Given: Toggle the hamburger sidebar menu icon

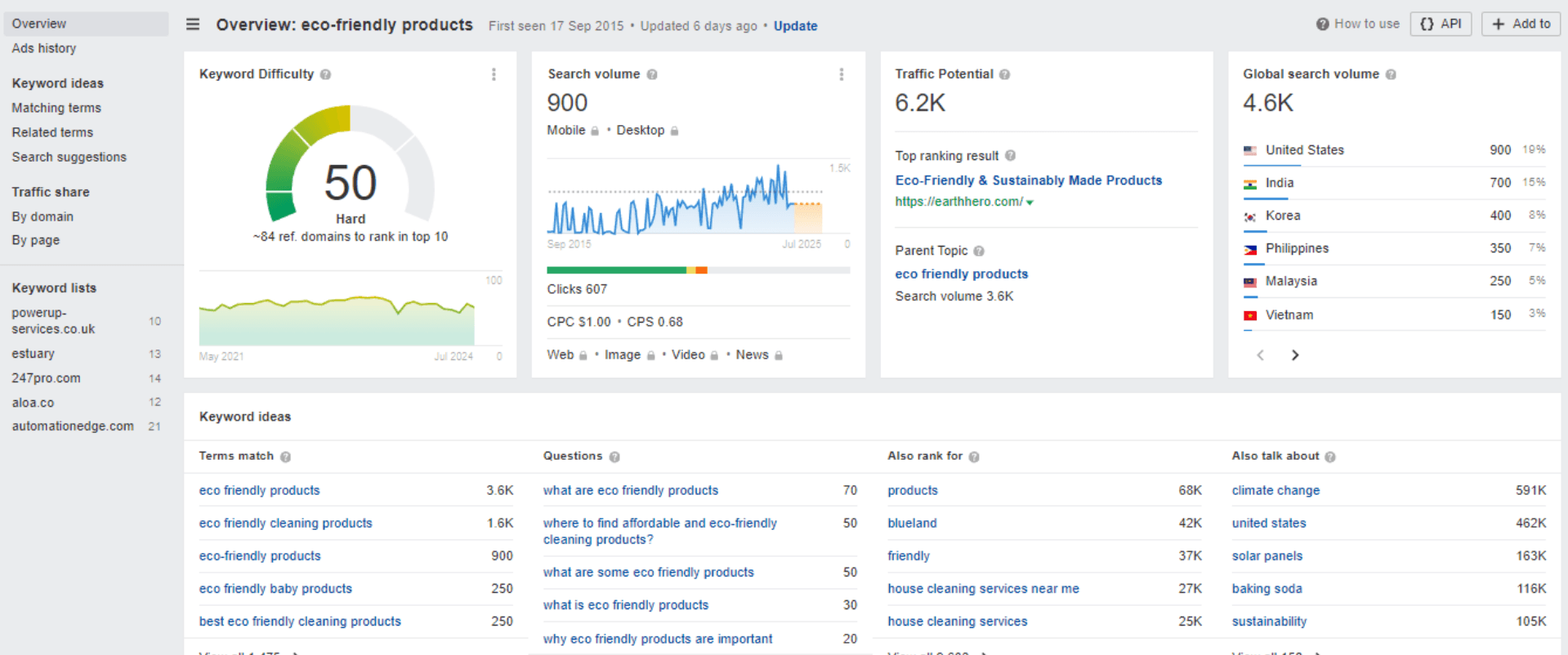Looking at the screenshot, I should [x=193, y=25].
